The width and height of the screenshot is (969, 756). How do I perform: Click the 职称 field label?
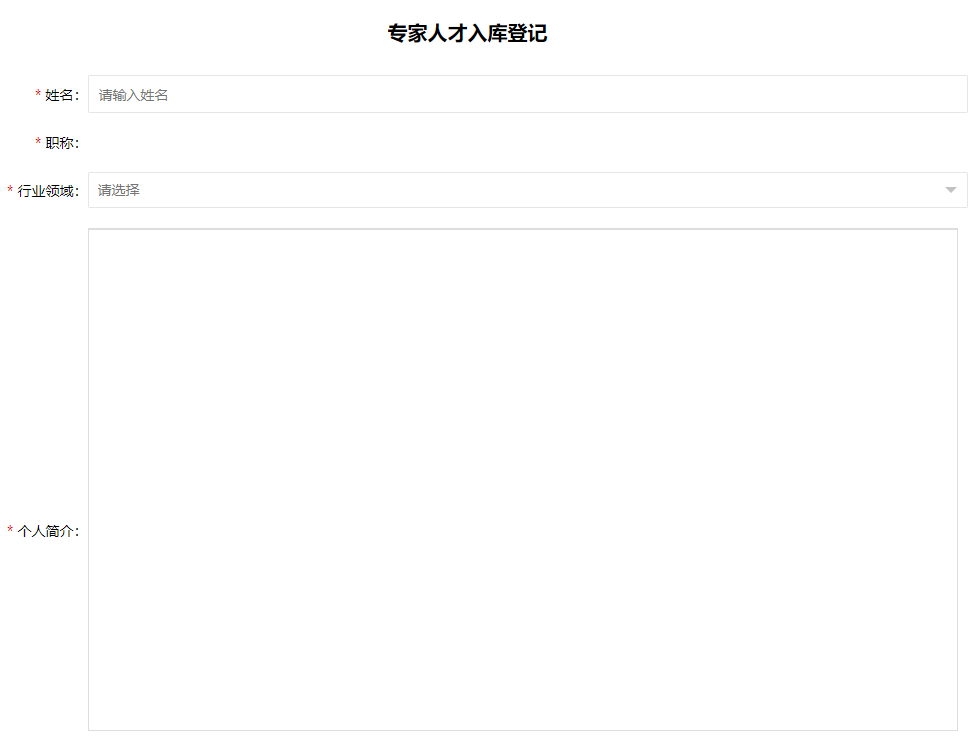pos(61,143)
